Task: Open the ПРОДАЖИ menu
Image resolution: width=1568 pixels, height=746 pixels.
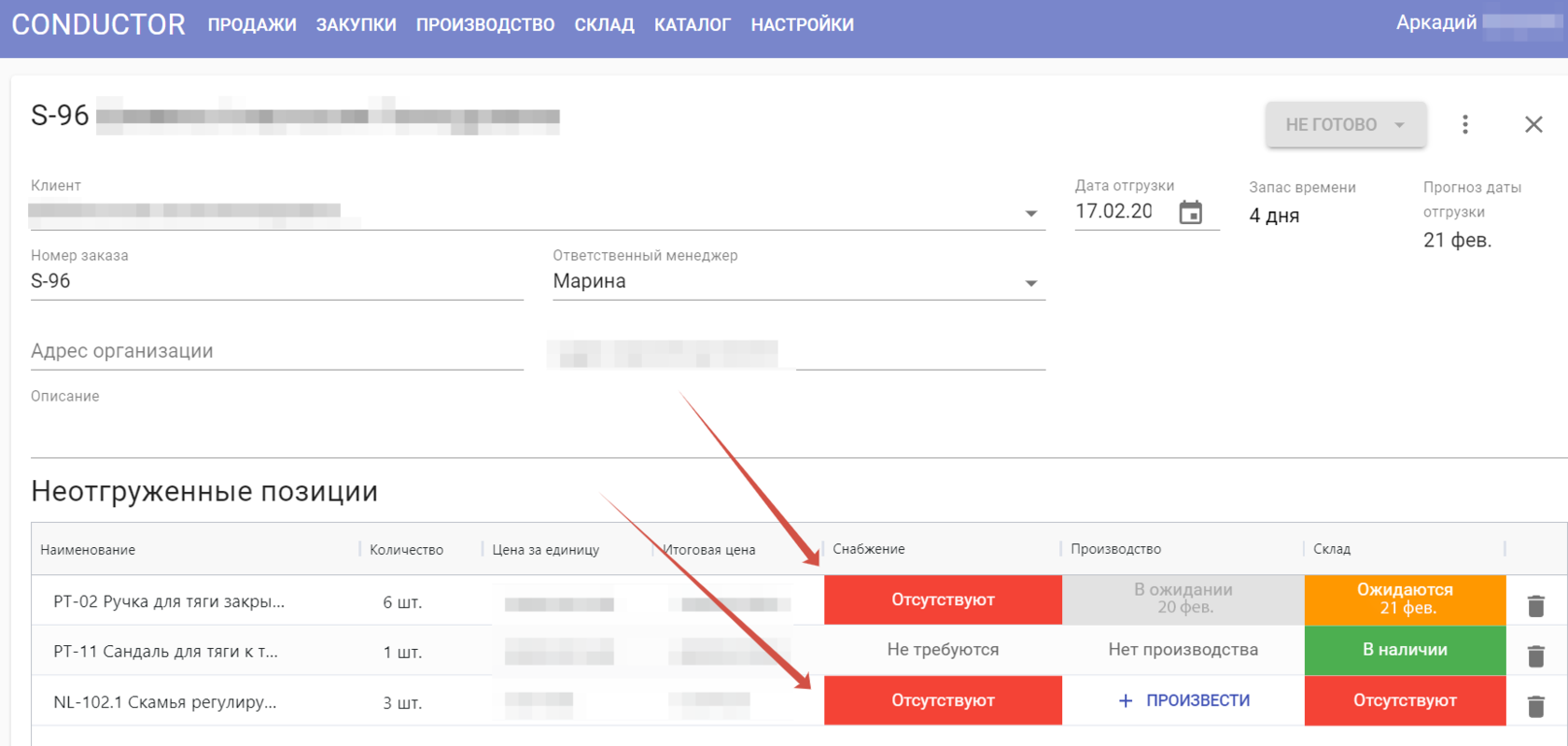Action: coord(252,25)
